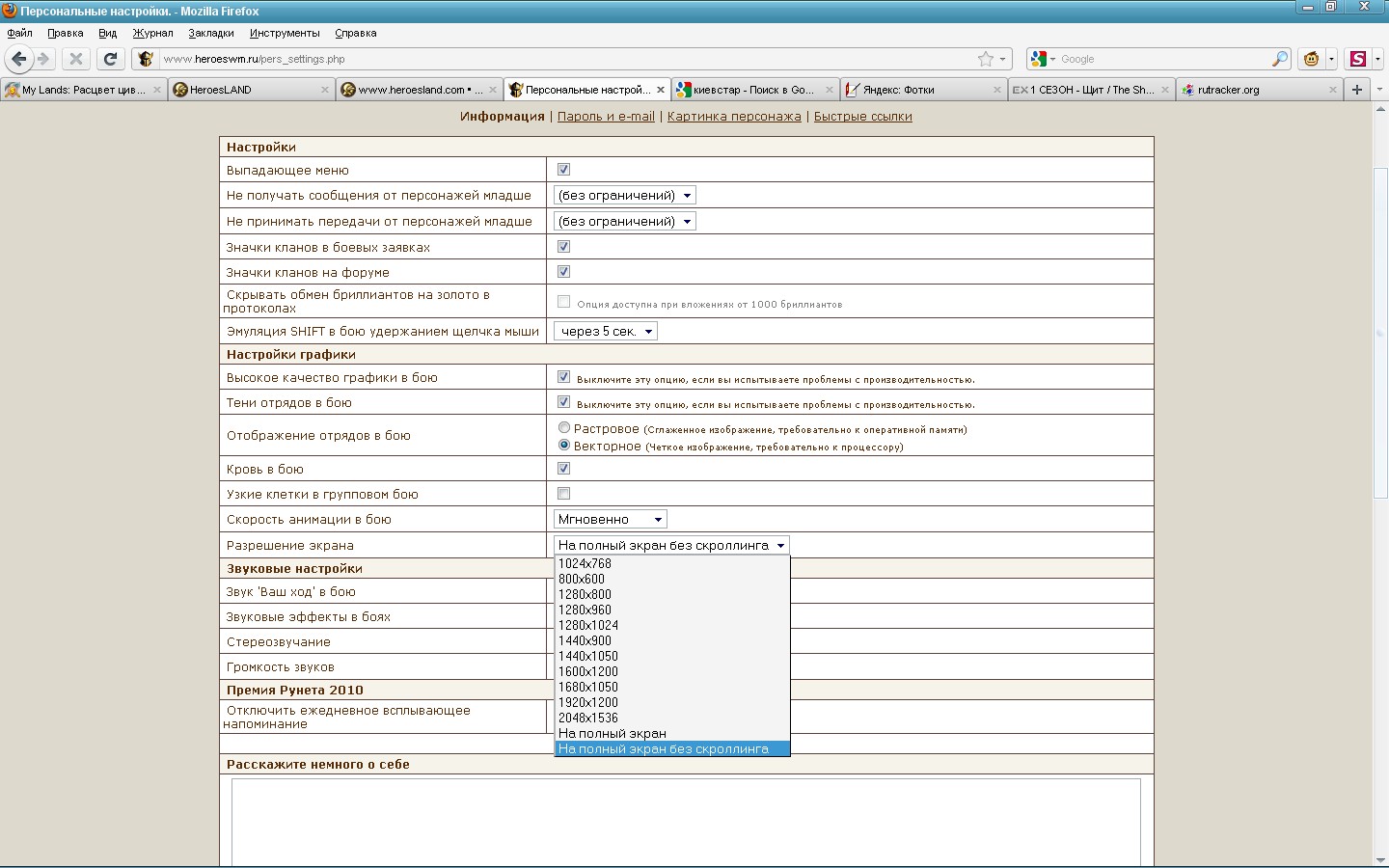1389x868 pixels.
Task: Uncheck 'Кровь в бою' checkbox
Action: pos(564,469)
